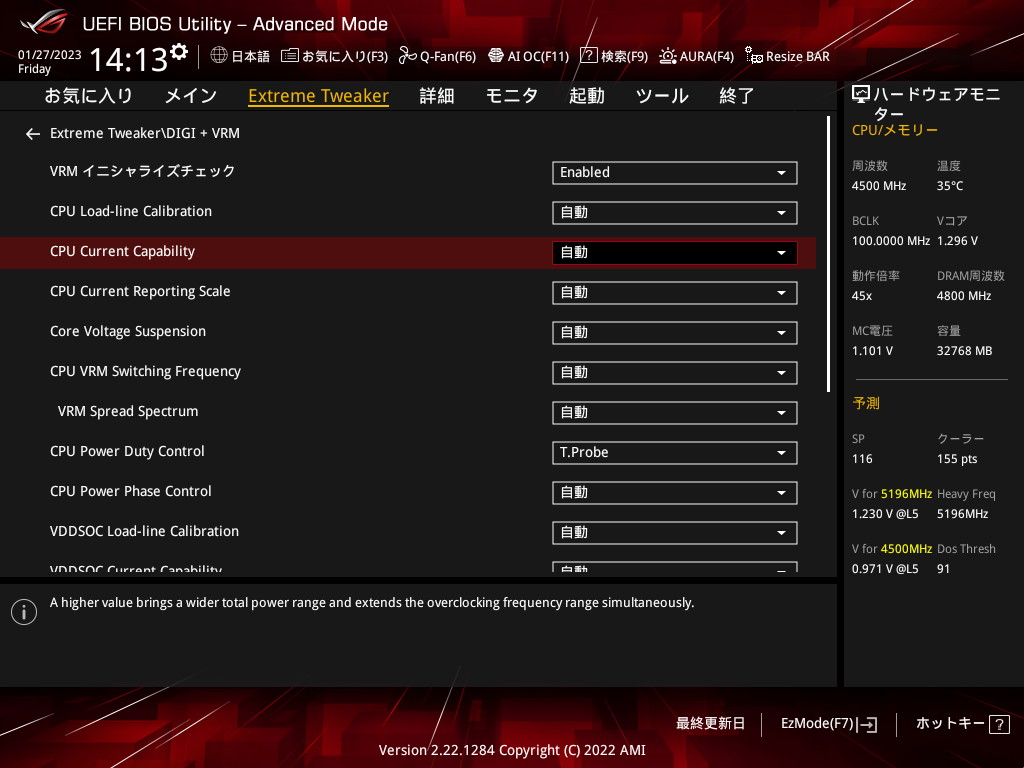Select the Core Voltage Suspension label

tap(128, 332)
